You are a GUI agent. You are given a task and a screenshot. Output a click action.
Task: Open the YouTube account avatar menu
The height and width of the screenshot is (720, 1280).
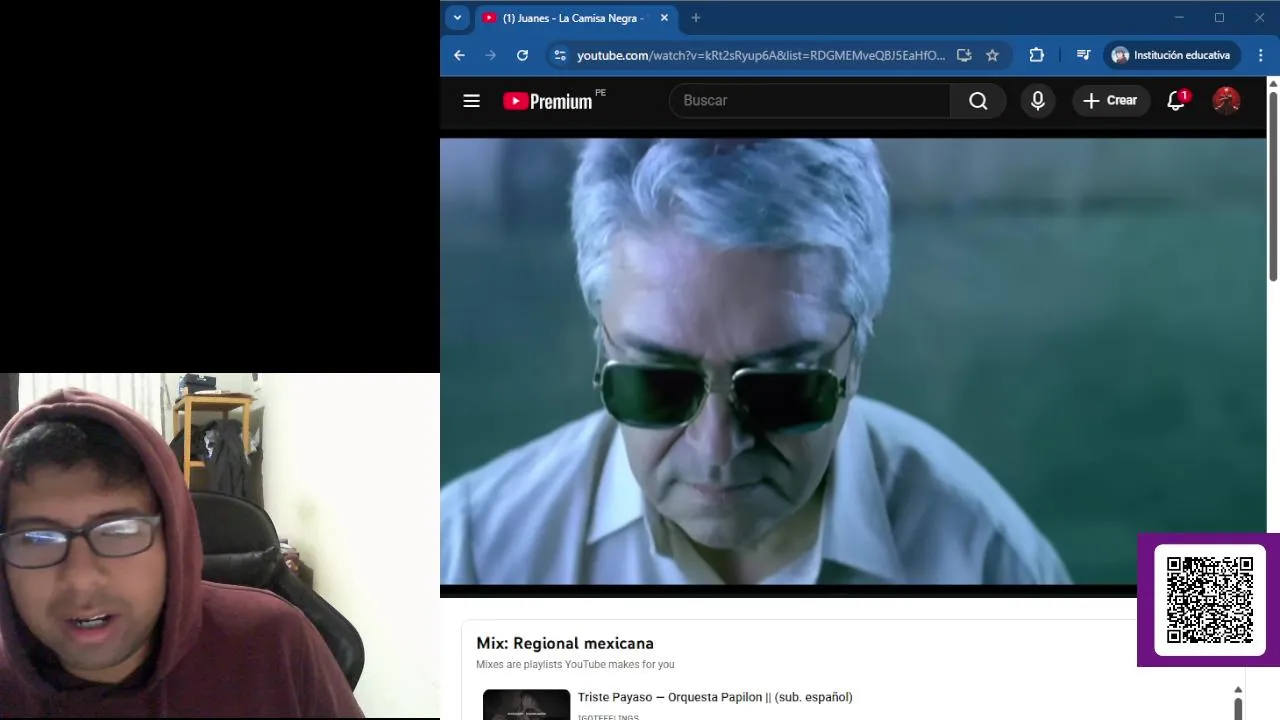pyautogui.click(x=1226, y=100)
